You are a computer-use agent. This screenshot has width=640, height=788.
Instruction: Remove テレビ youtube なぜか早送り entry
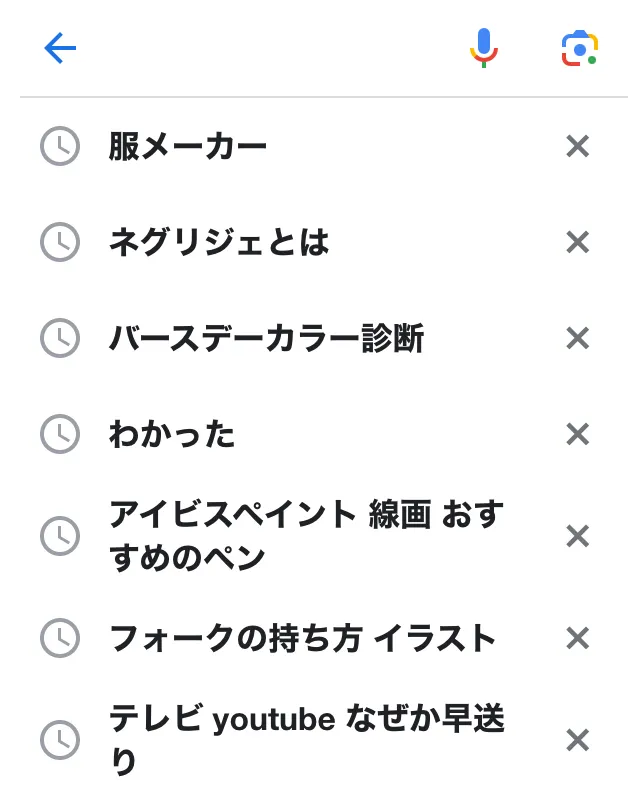click(x=577, y=740)
